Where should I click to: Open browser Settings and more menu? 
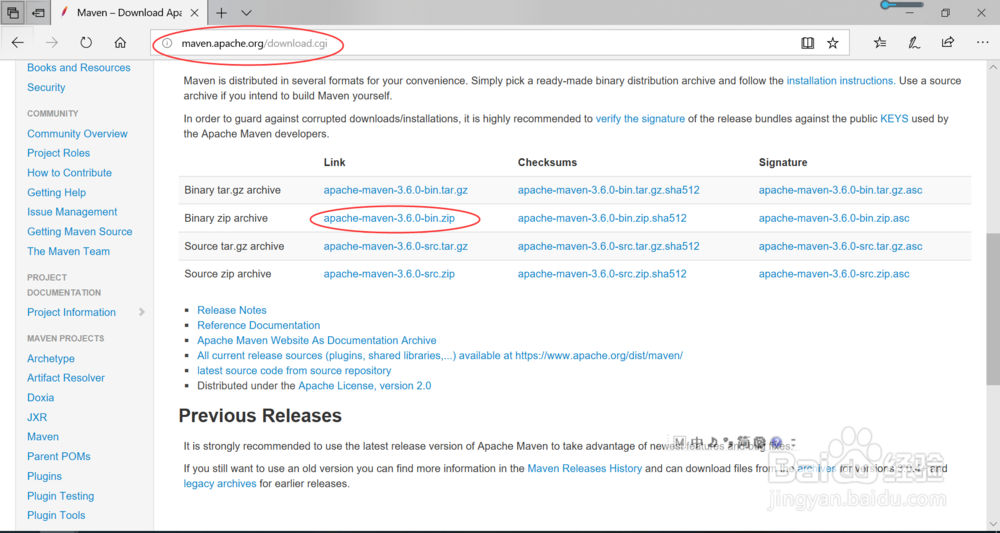pyautogui.click(x=982, y=43)
